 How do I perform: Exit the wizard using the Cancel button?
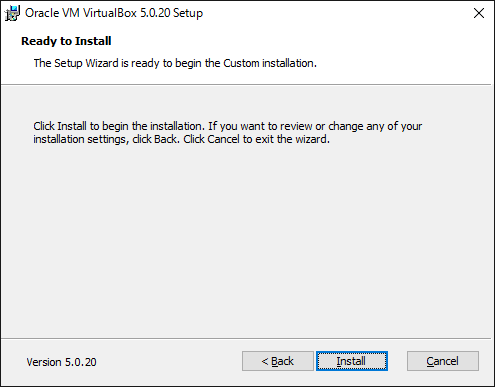[x=443, y=361]
